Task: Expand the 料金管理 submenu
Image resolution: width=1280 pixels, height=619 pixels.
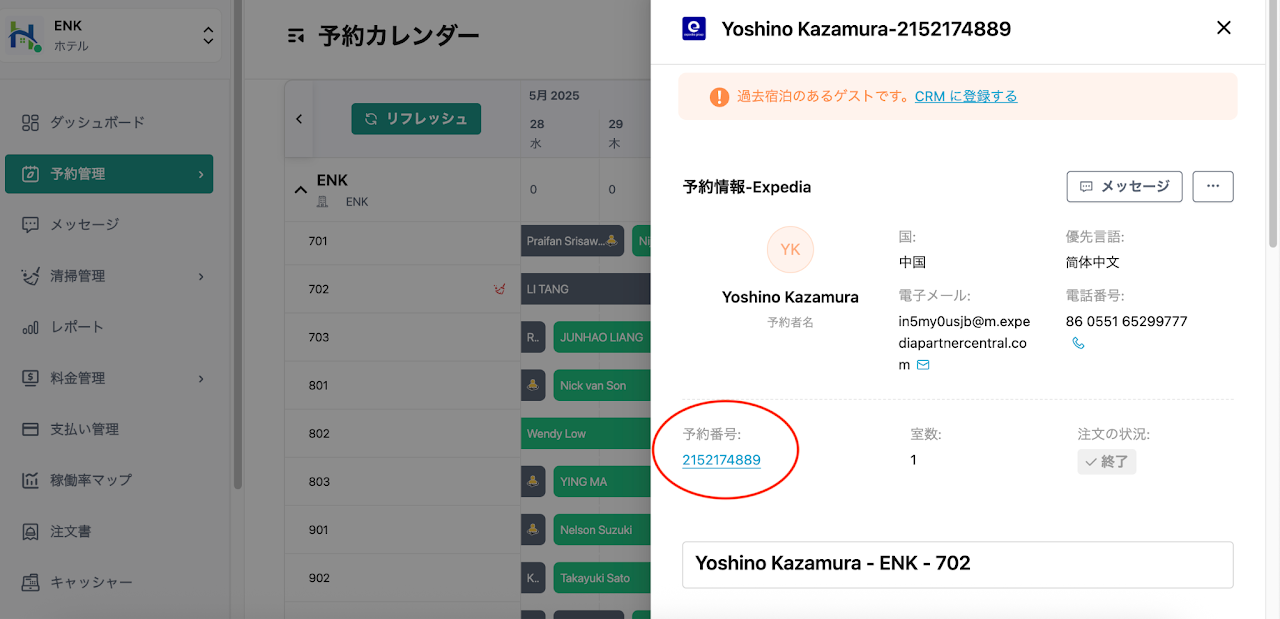Action: [x=201, y=378]
